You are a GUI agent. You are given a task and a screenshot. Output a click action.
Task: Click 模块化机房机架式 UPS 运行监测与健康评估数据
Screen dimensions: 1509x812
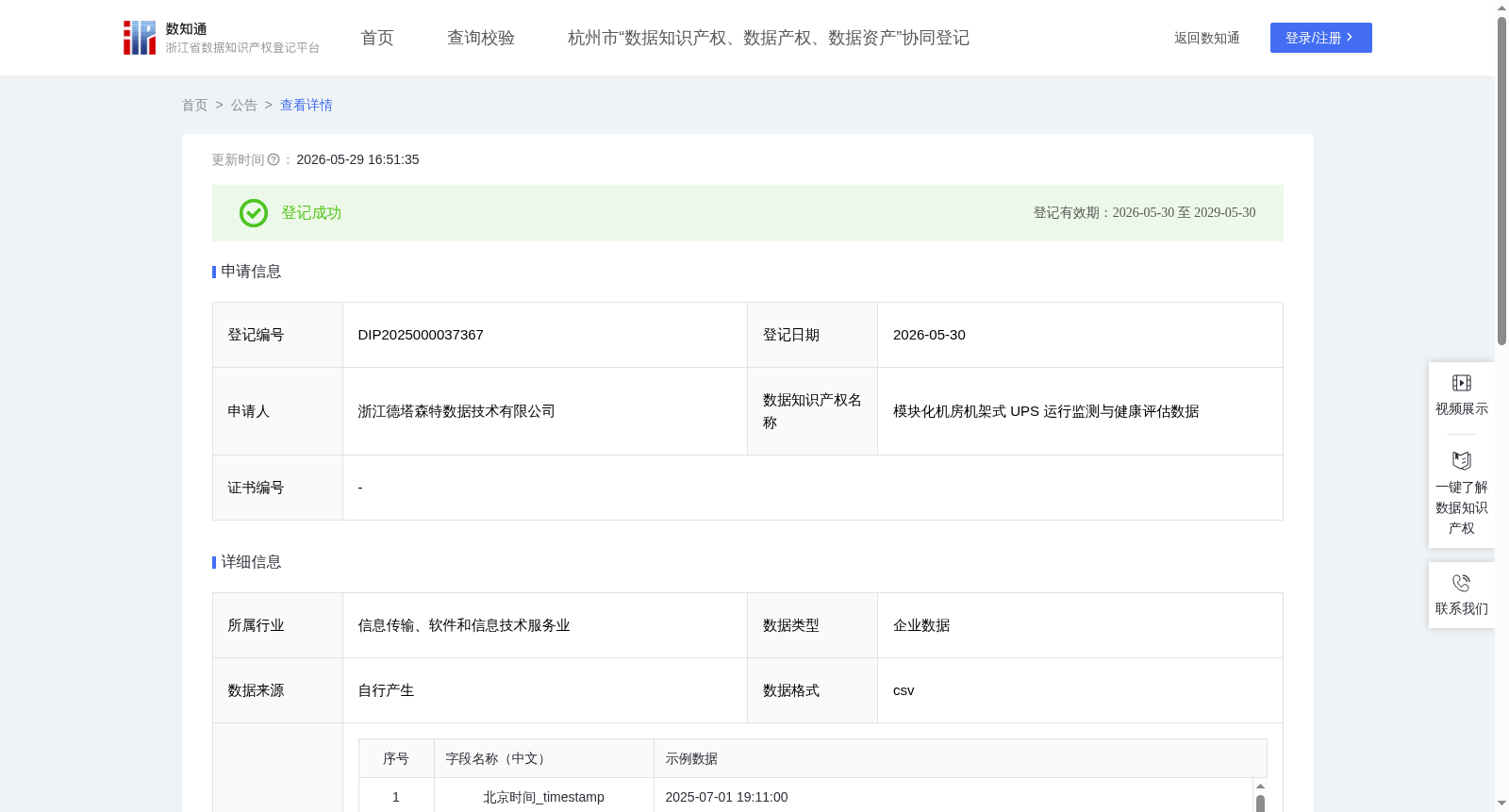(x=1046, y=411)
